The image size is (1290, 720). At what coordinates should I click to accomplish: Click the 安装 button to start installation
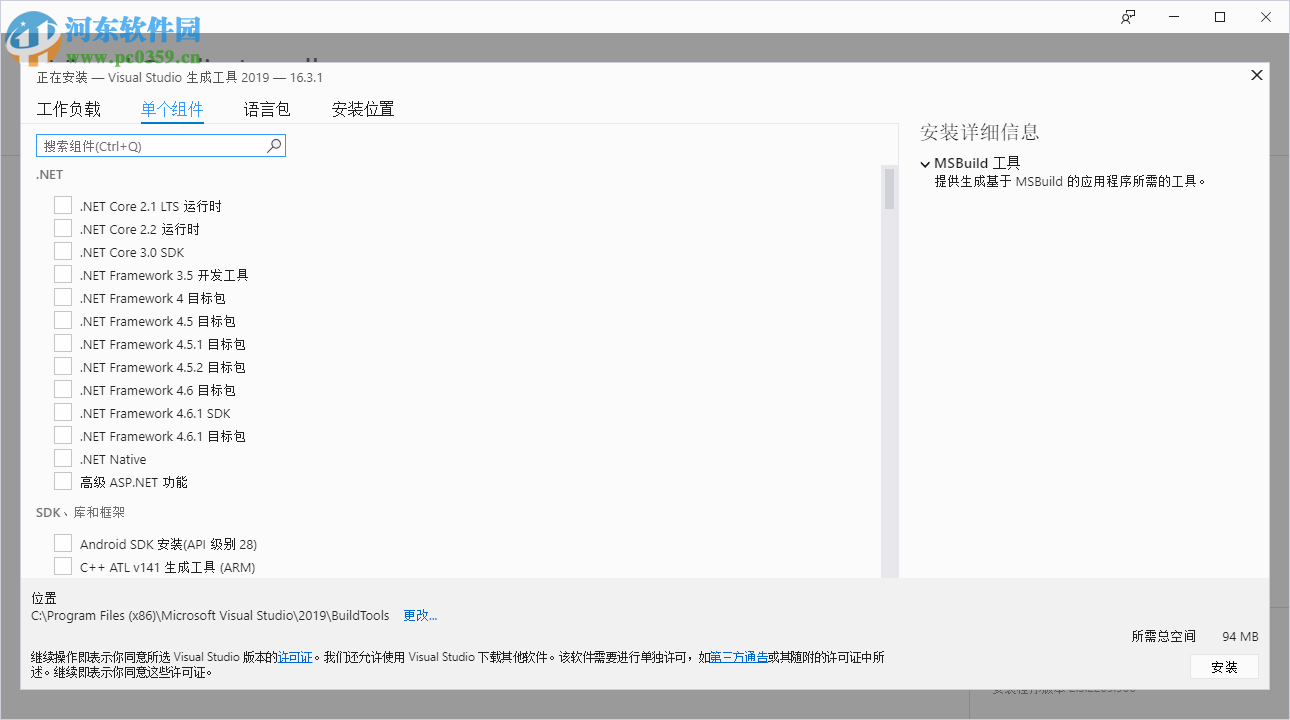[1224, 666]
